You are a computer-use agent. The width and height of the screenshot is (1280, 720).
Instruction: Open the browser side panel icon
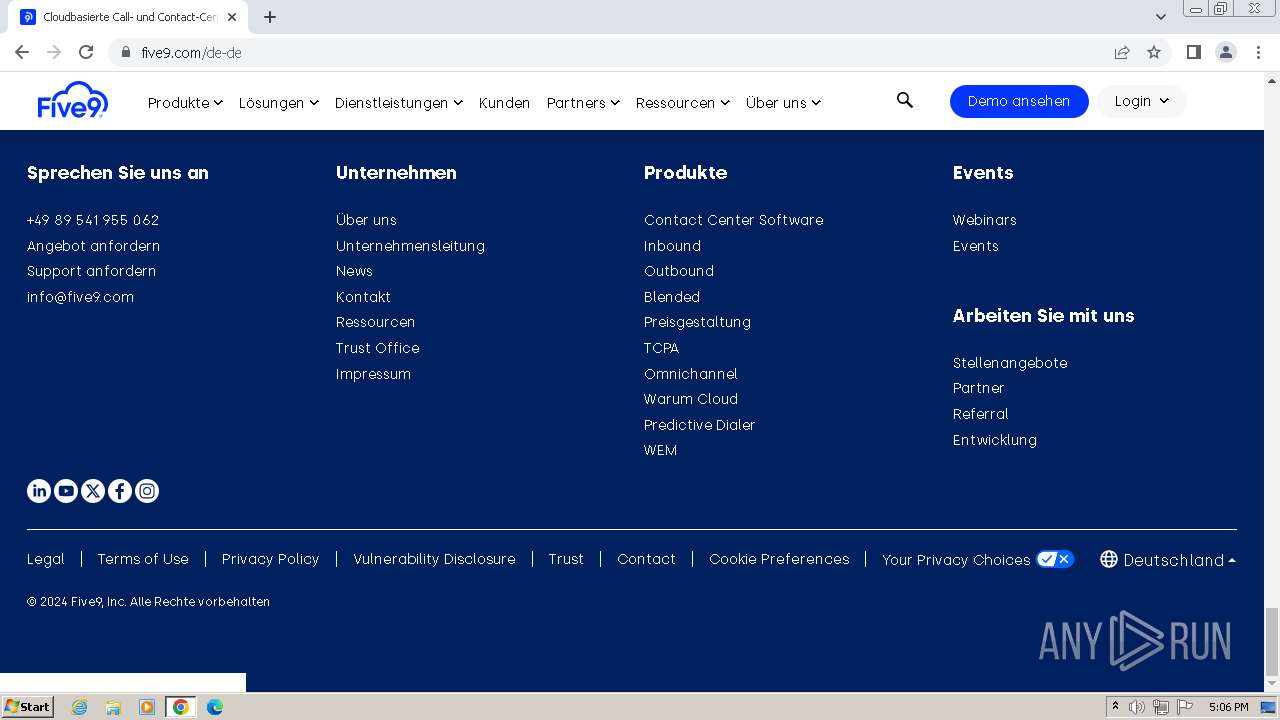1193,52
